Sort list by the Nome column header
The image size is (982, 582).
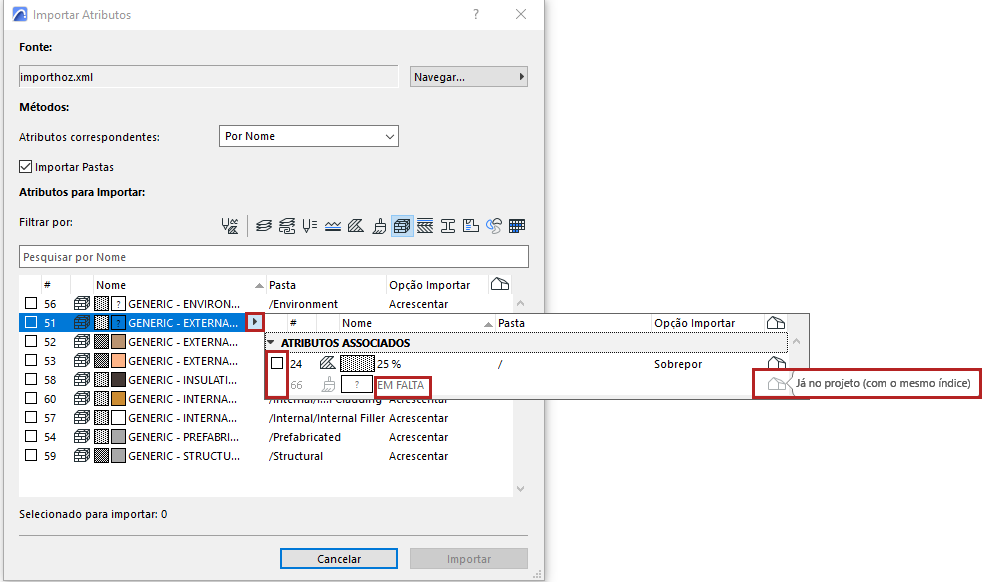coord(110,284)
